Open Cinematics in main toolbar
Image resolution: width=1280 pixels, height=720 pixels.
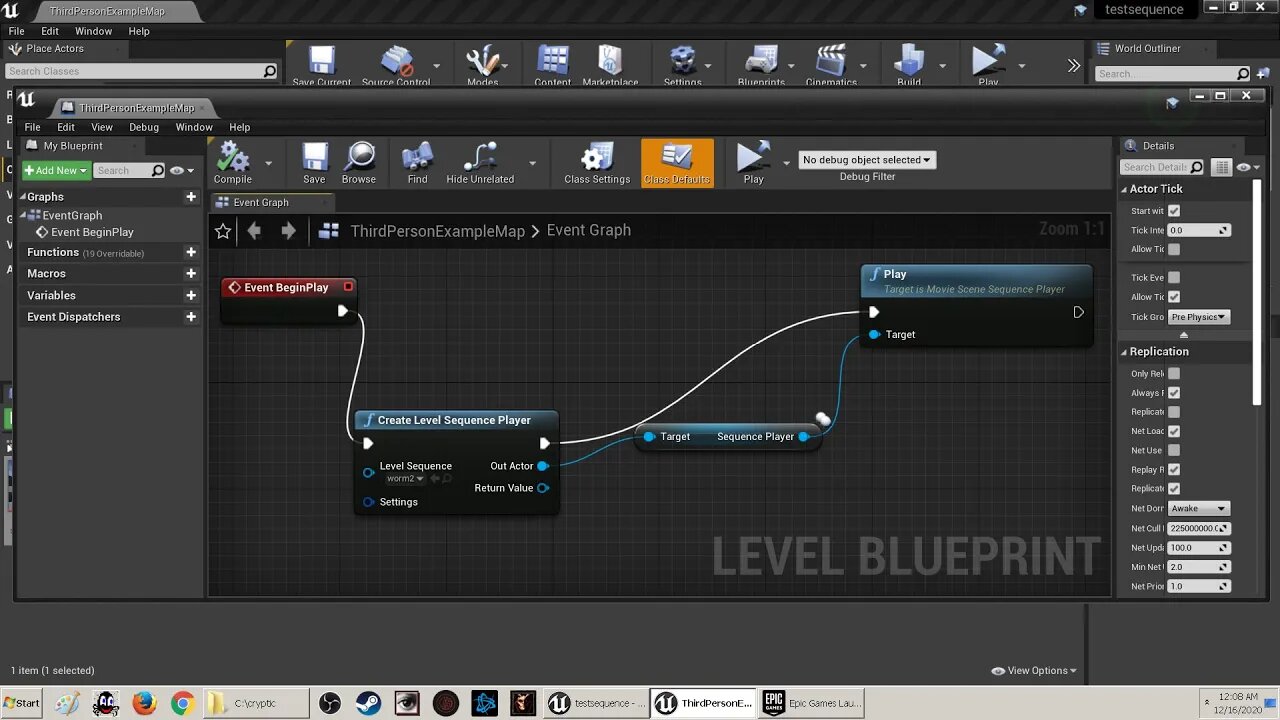tap(831, 66)
